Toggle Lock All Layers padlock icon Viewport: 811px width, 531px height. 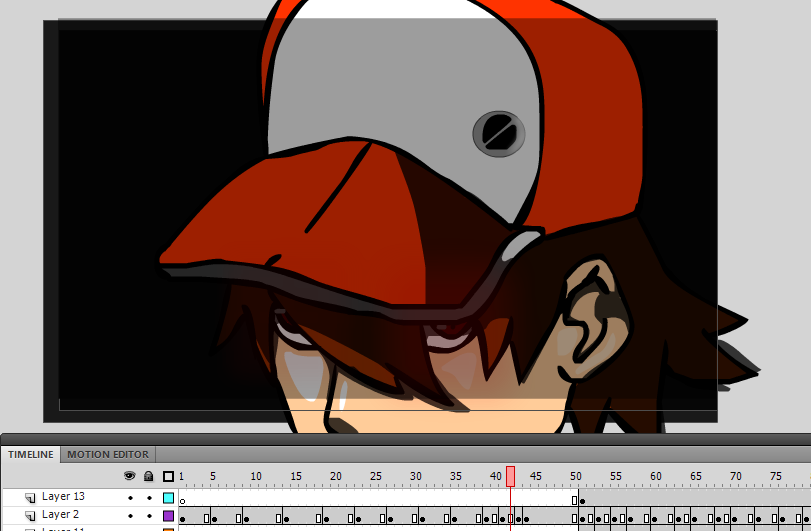click(148, 476)
